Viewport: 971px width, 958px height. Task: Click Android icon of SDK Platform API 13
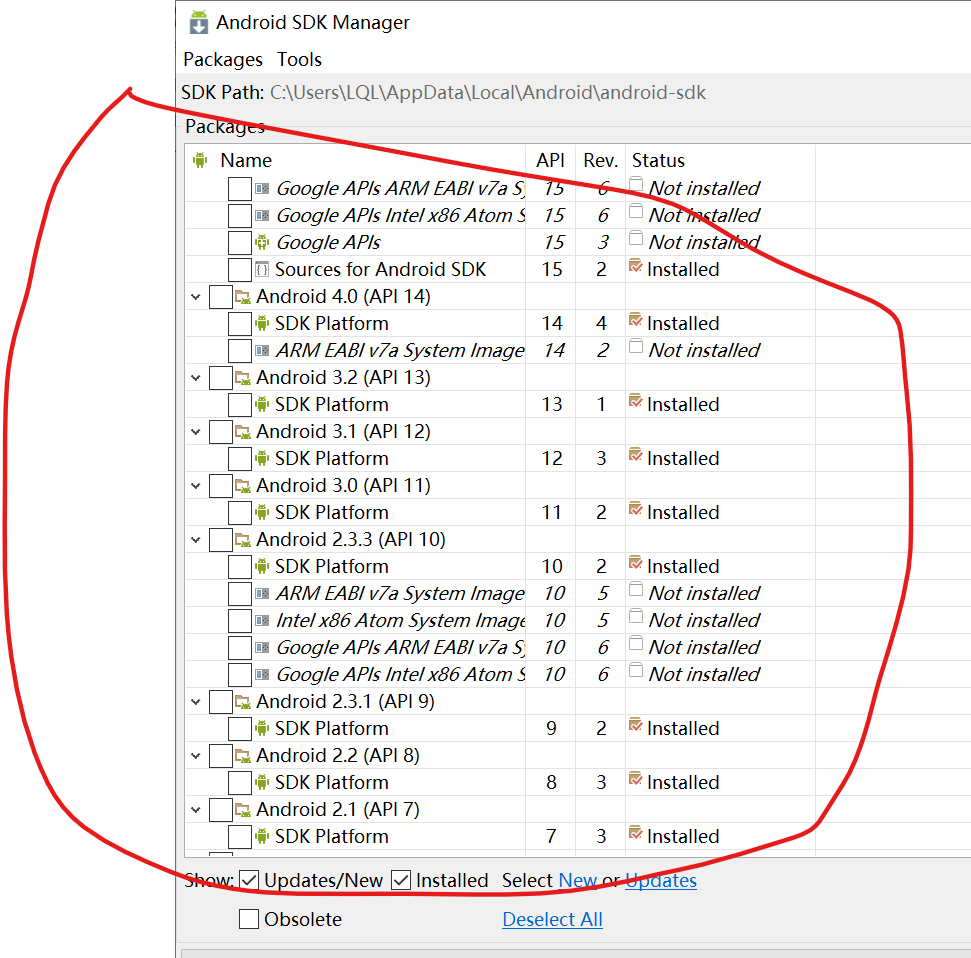(x=262, y=404)
